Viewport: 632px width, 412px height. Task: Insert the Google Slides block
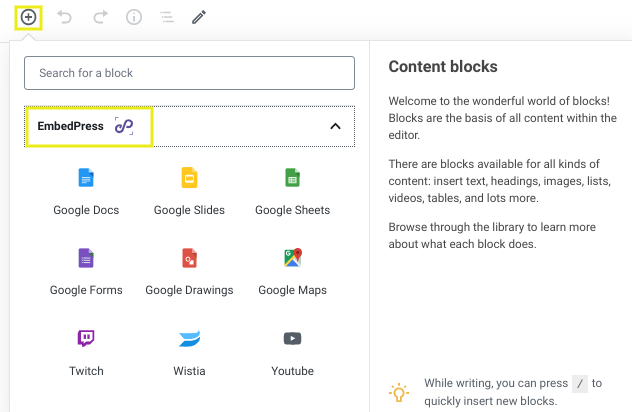pyautogui.click(x=189, y=192)
